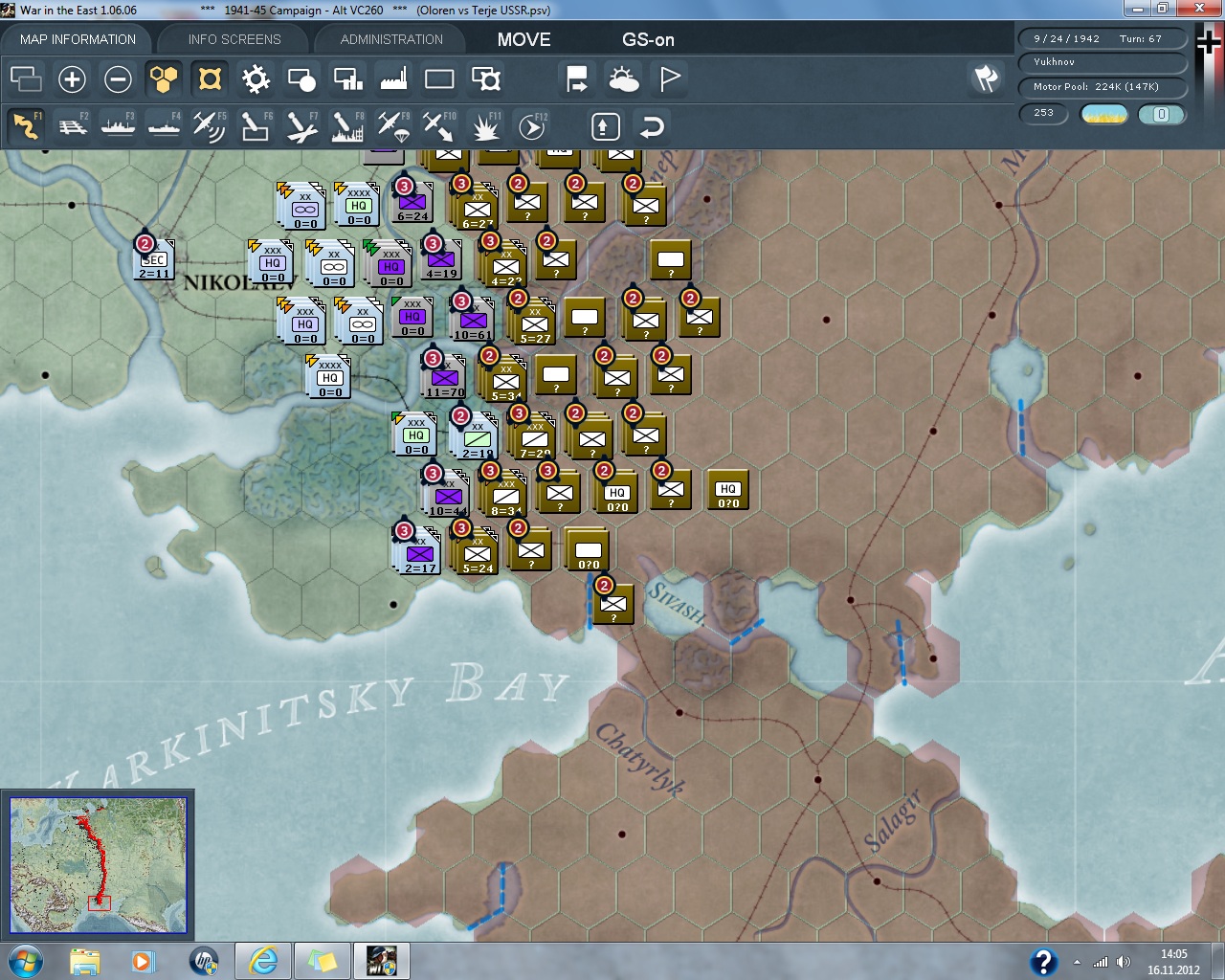Image resolution: width=1225 pixels, height=980 pixels.
Task: Switch to the ADMINISTRATION tab
Action: 391,39
